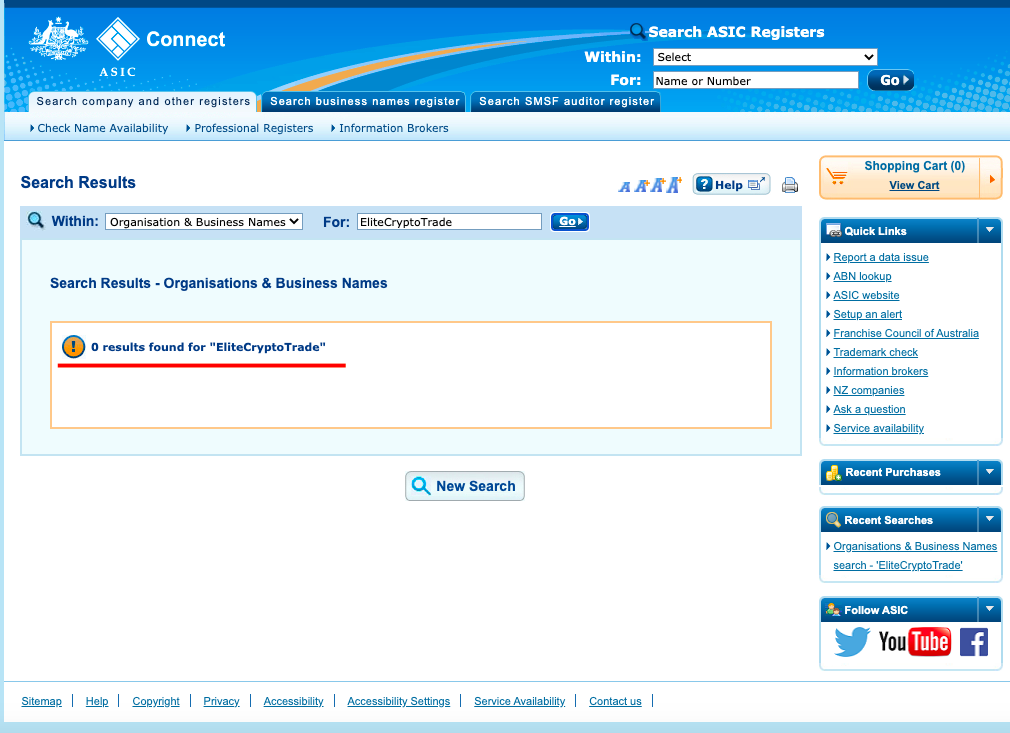Click '0 results found for "EliteCryptoTrade"' text

(x=208, y=347)
